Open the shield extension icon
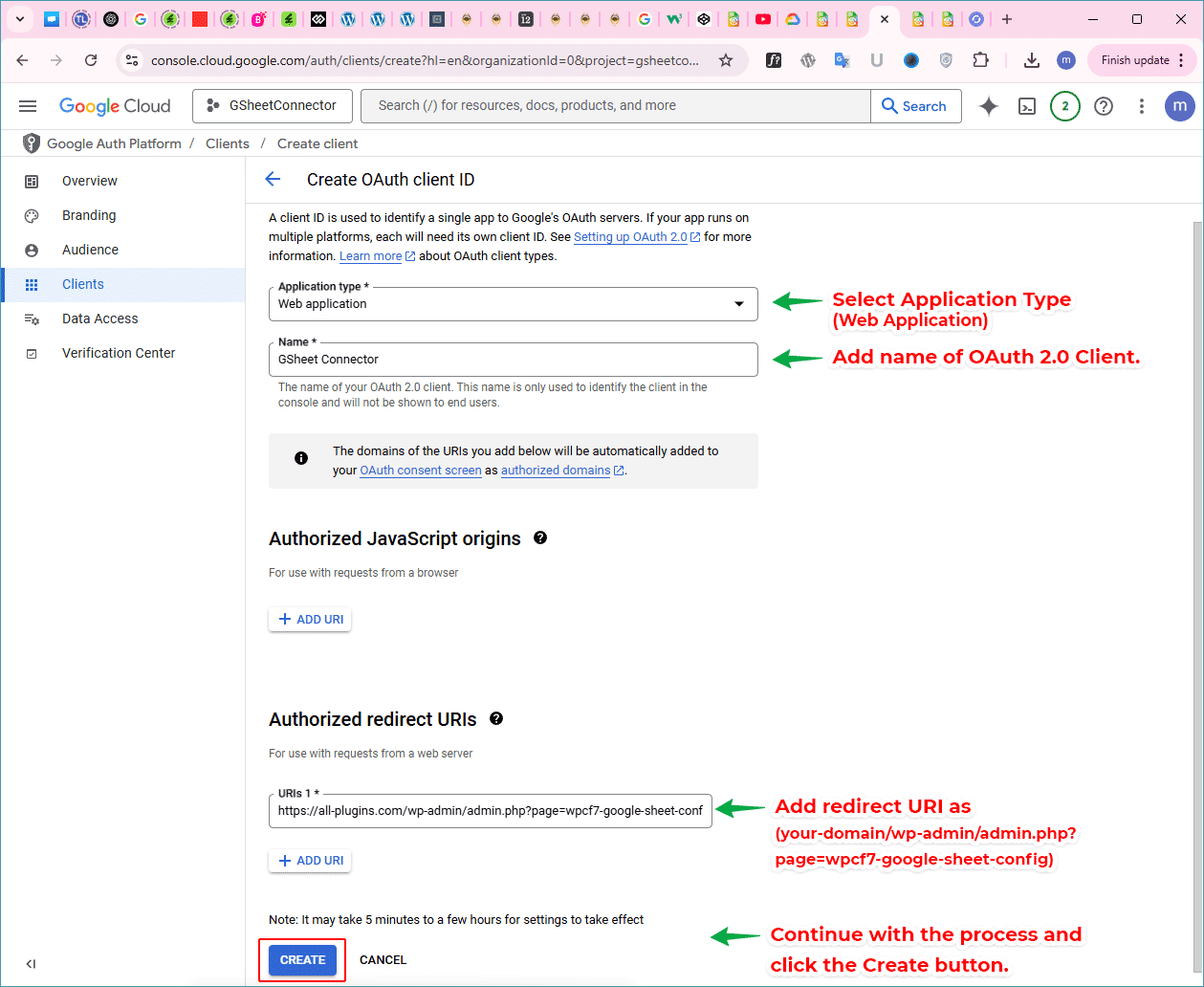Image resolution: width=1204 pixels, height=987 pixels. (946, 60)
